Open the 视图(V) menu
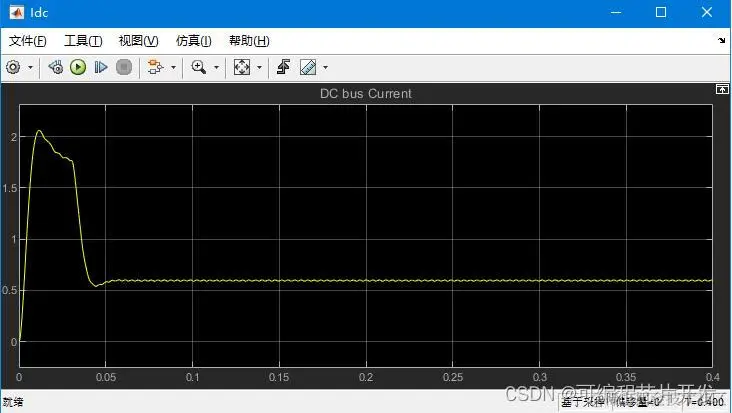732x413 pixels. point(139,41)
